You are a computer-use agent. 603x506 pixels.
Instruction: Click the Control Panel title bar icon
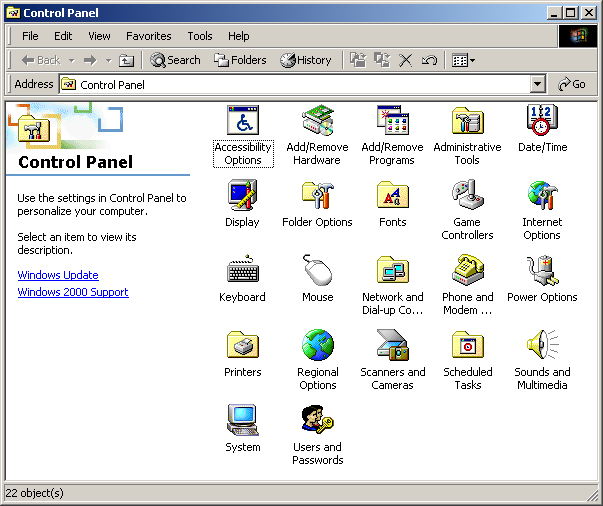click(13, 13)
